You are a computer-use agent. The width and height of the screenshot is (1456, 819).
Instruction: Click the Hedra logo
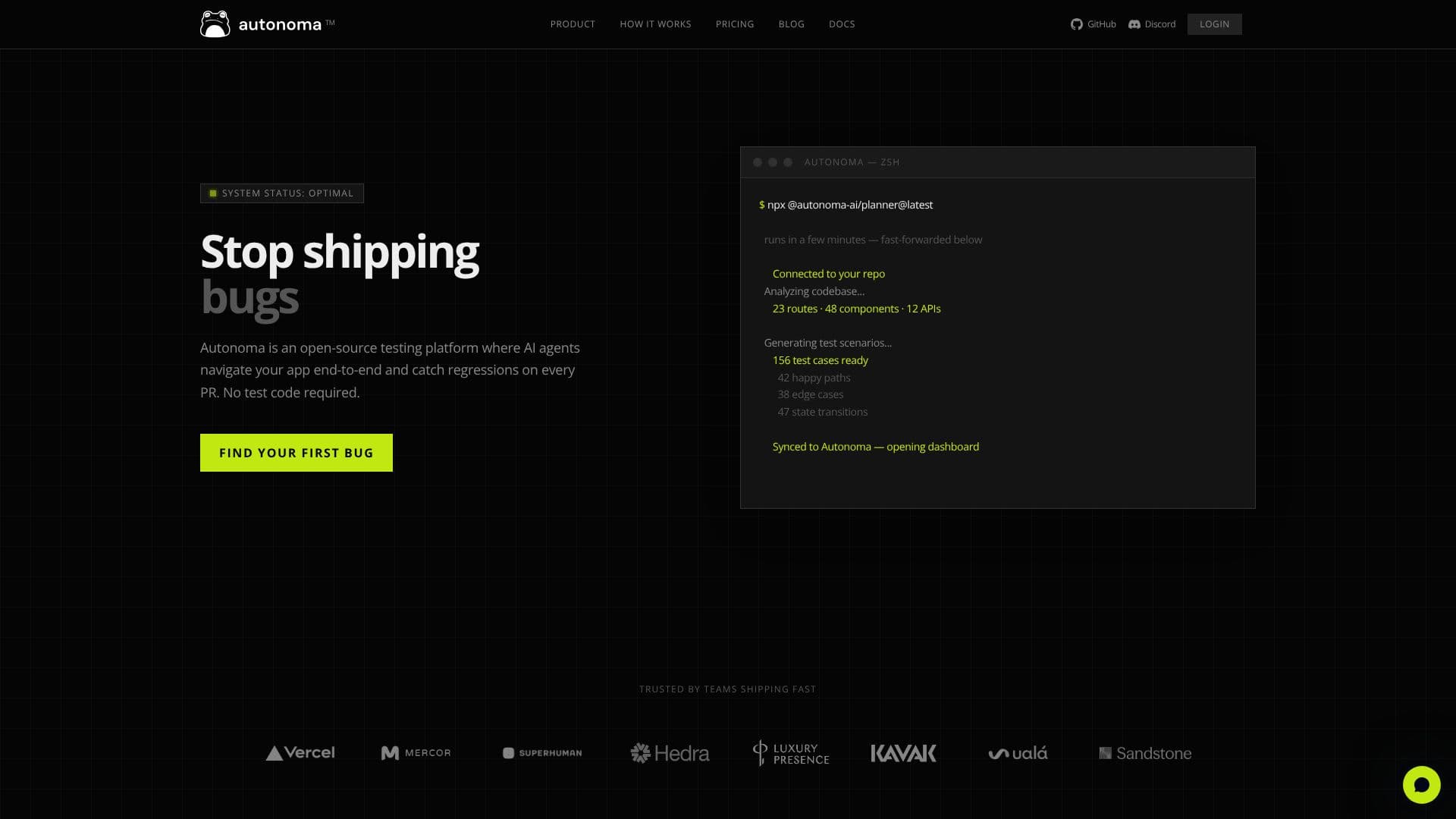tap(670, 753)
